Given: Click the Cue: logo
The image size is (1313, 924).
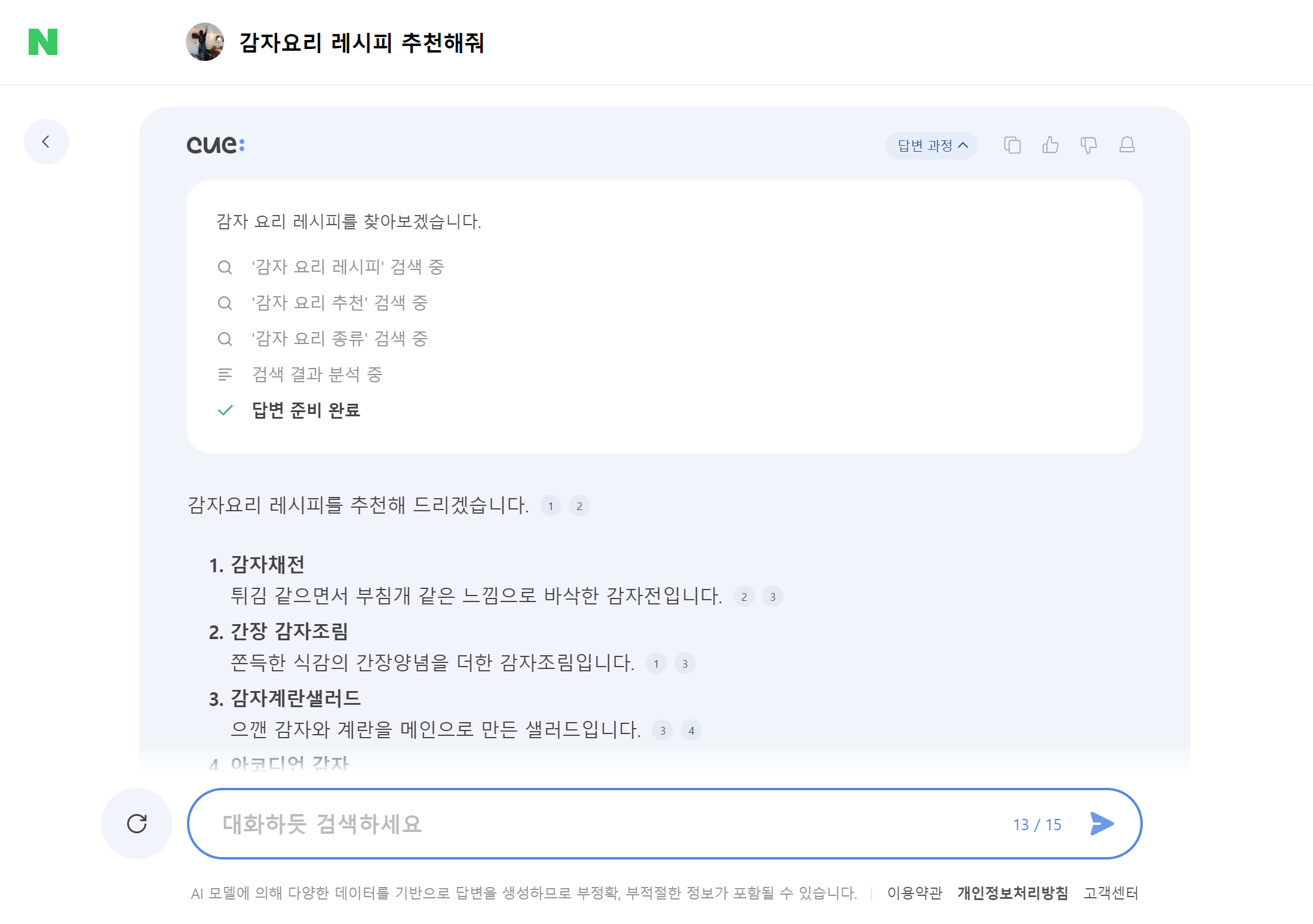Looking at the screenshot, I should (x=216, y=145).
